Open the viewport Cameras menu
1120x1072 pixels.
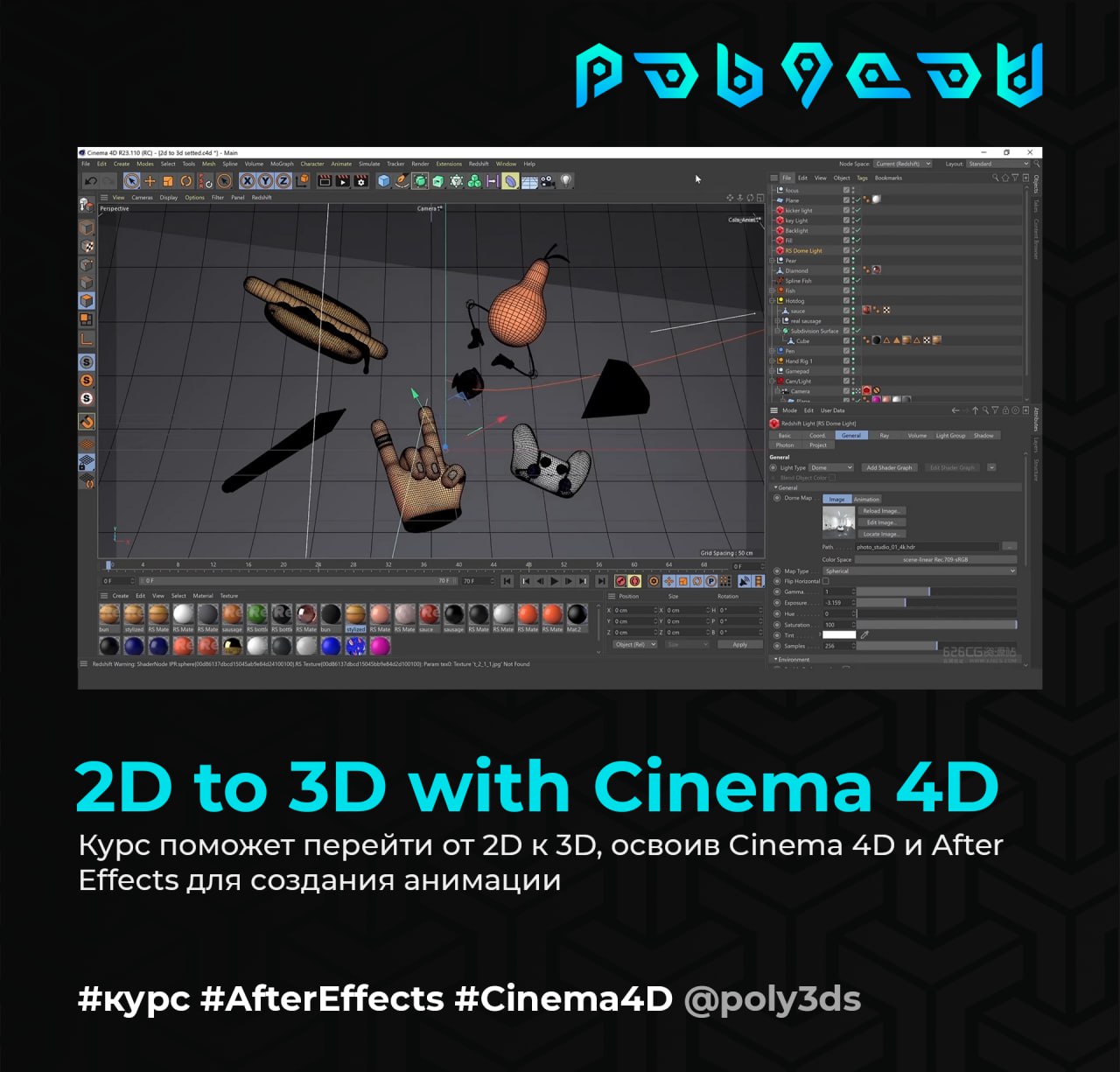pyautogui.click(x=142, y=198)
